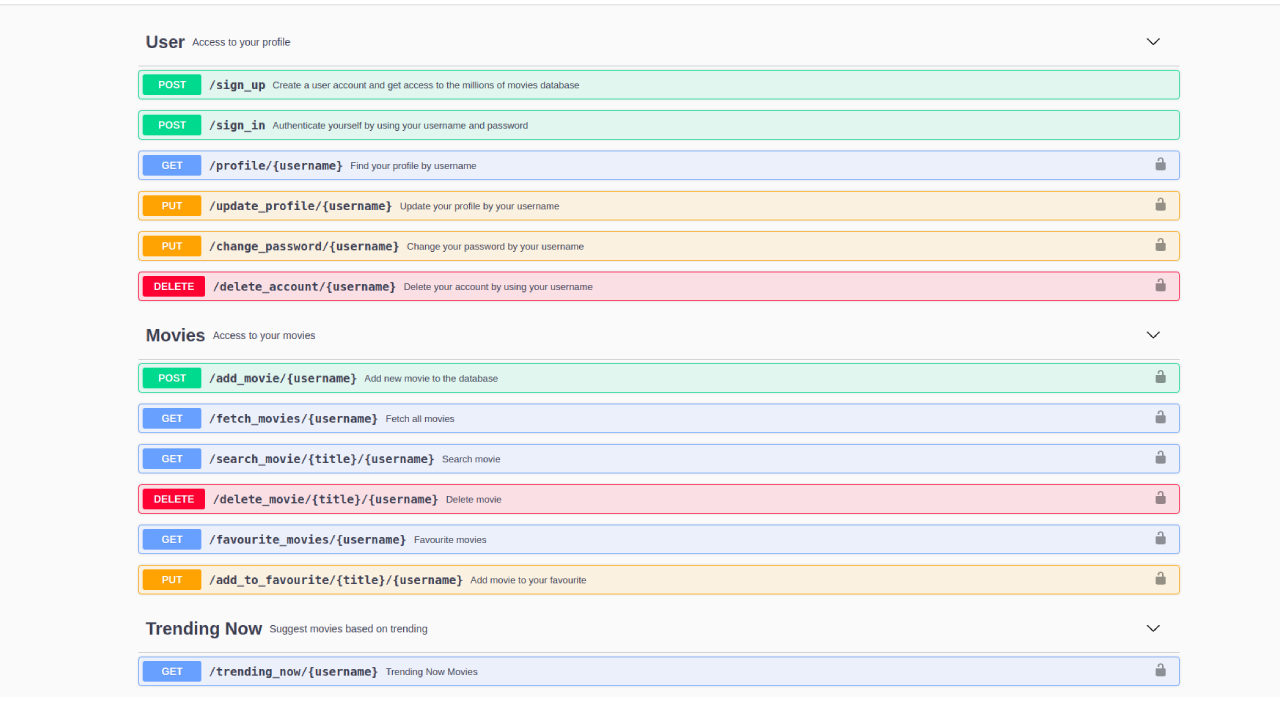1280x720 pixels.
Task: Click lock icon on /profile/{username} row
Action: (x=1160, y=164)
